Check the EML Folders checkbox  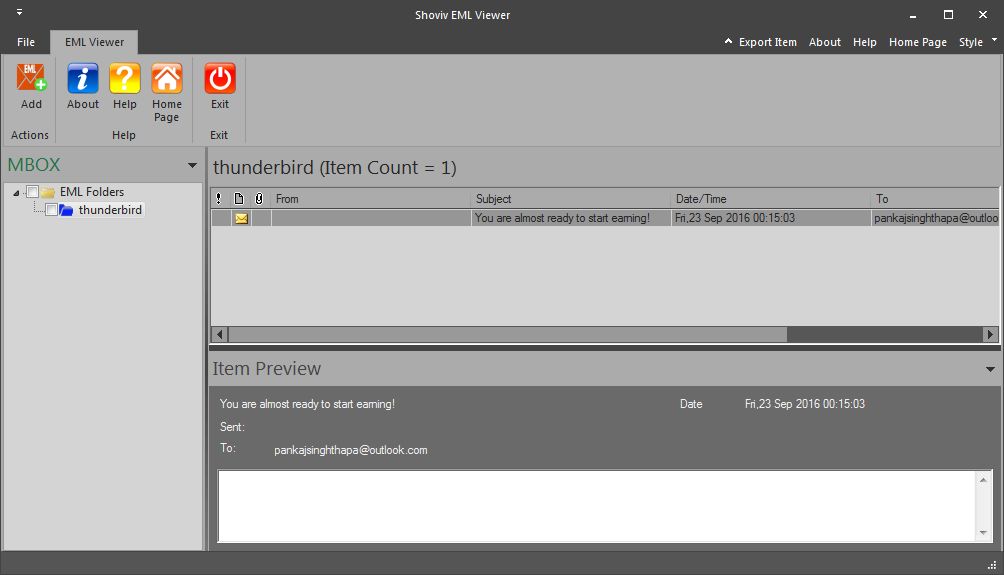coord(33,192)
